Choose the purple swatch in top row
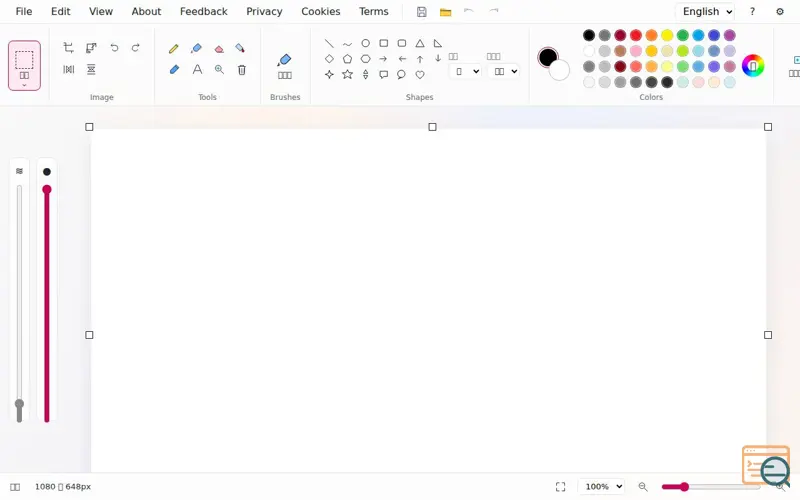 tap(730, 35)
